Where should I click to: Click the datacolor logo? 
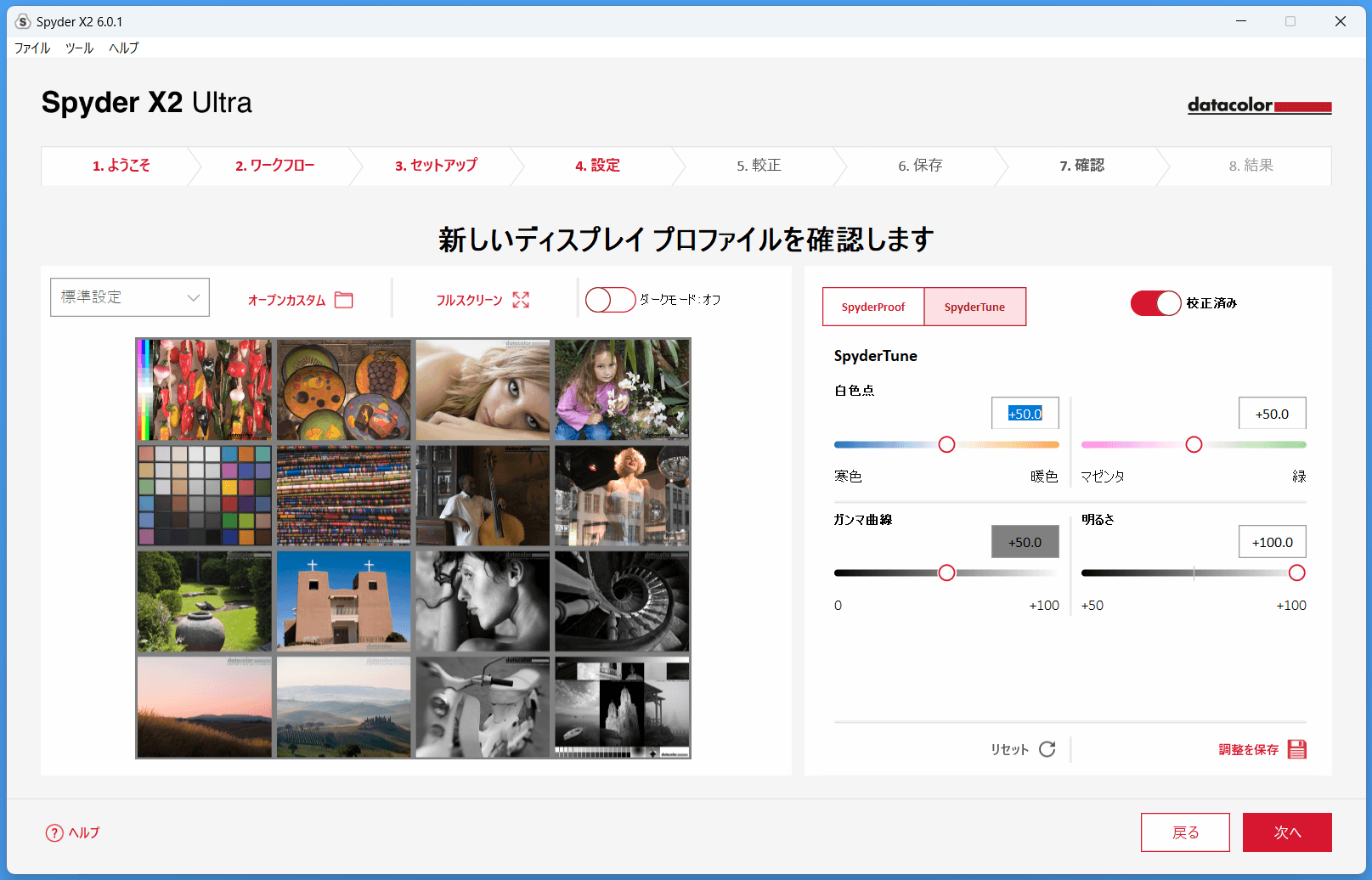pyautogui.click(x=1259, y=105)
